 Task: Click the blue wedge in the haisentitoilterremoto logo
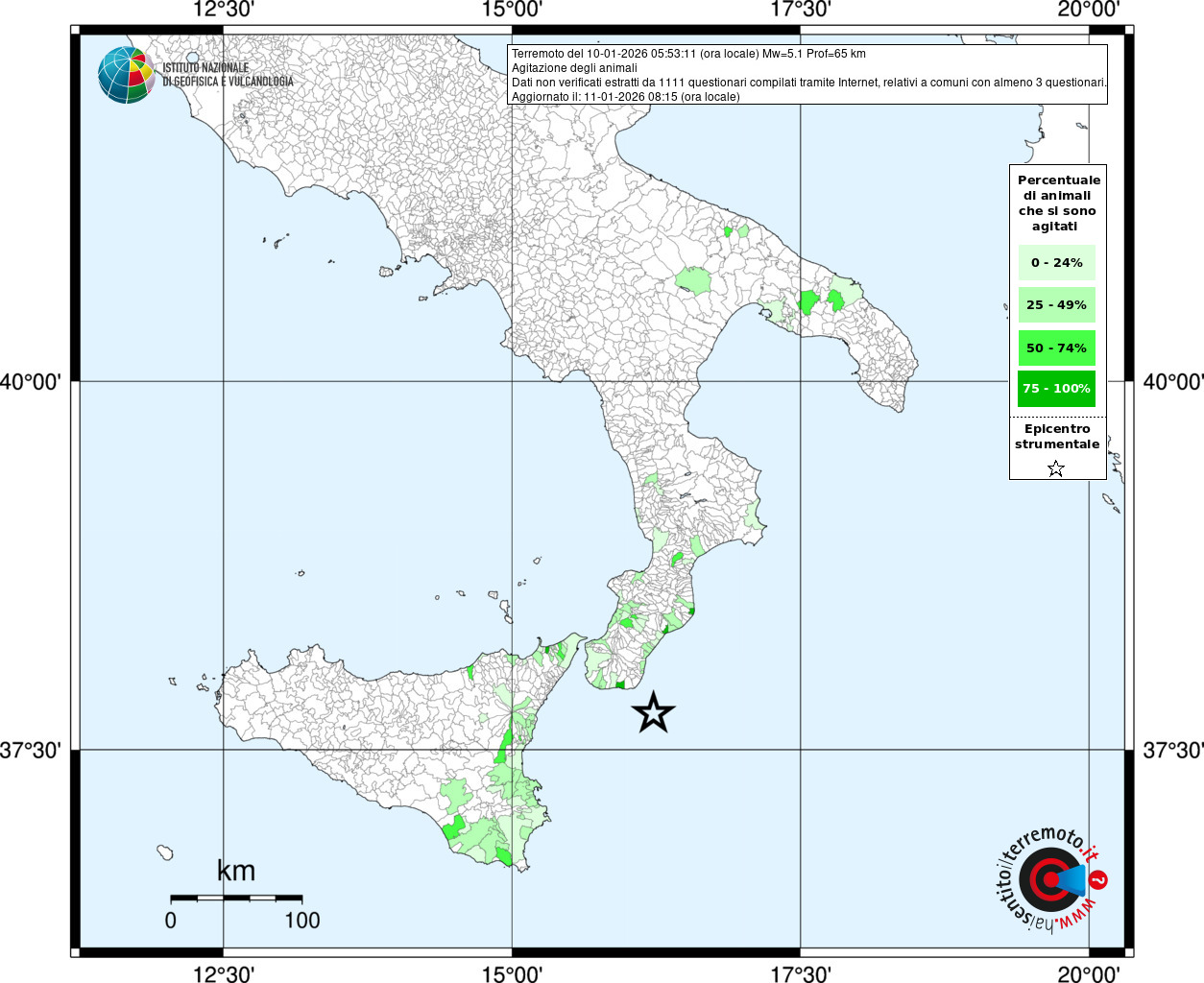tap(1072, 879)
